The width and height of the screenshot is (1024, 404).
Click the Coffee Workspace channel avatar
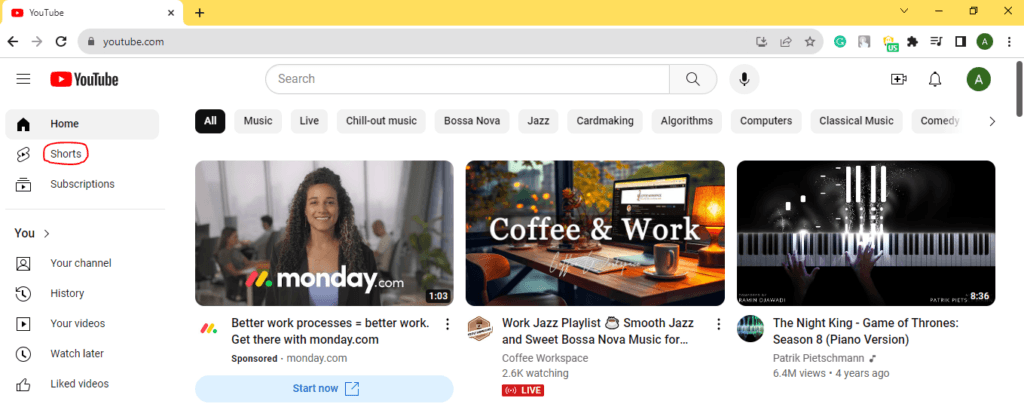coord(479,328)
